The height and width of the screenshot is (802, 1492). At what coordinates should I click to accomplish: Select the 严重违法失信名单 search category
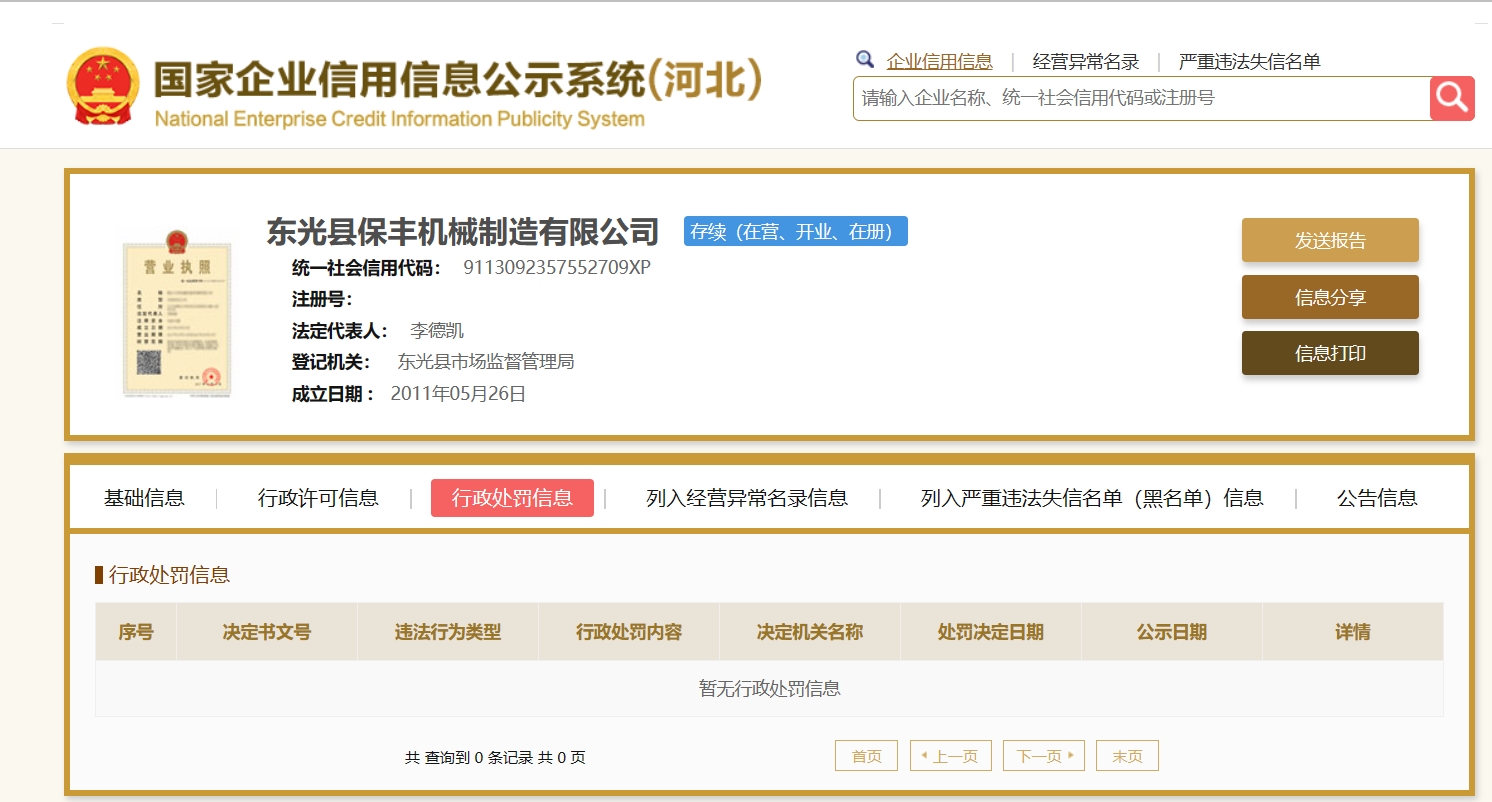click(x=1250, y=61)
